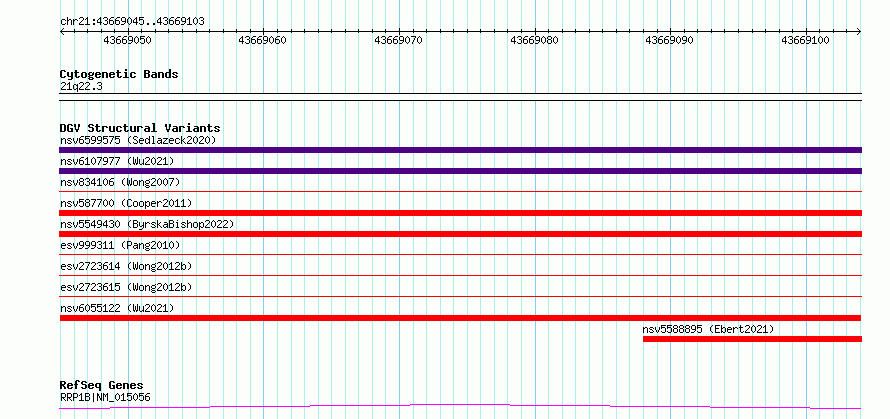Open variant nsv6055122 (Wu2021) label
Screen dimensions: 890x419
117,308
